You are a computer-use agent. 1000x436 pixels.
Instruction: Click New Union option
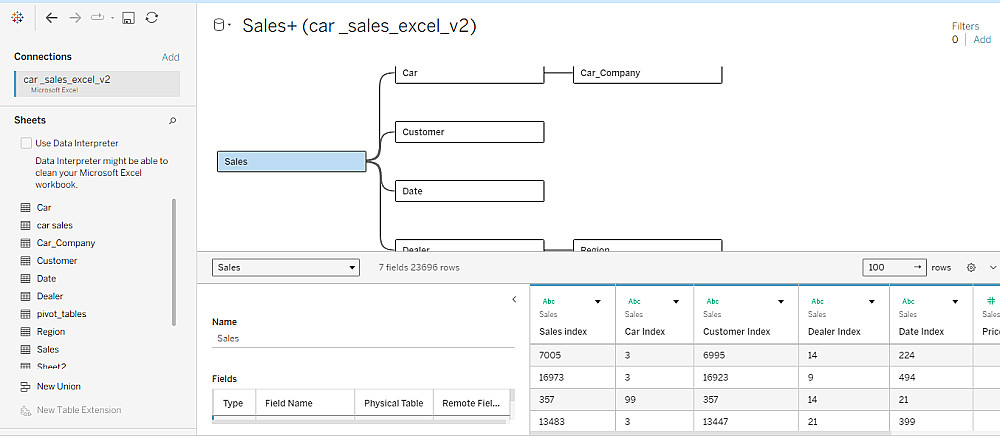point(58,387)
